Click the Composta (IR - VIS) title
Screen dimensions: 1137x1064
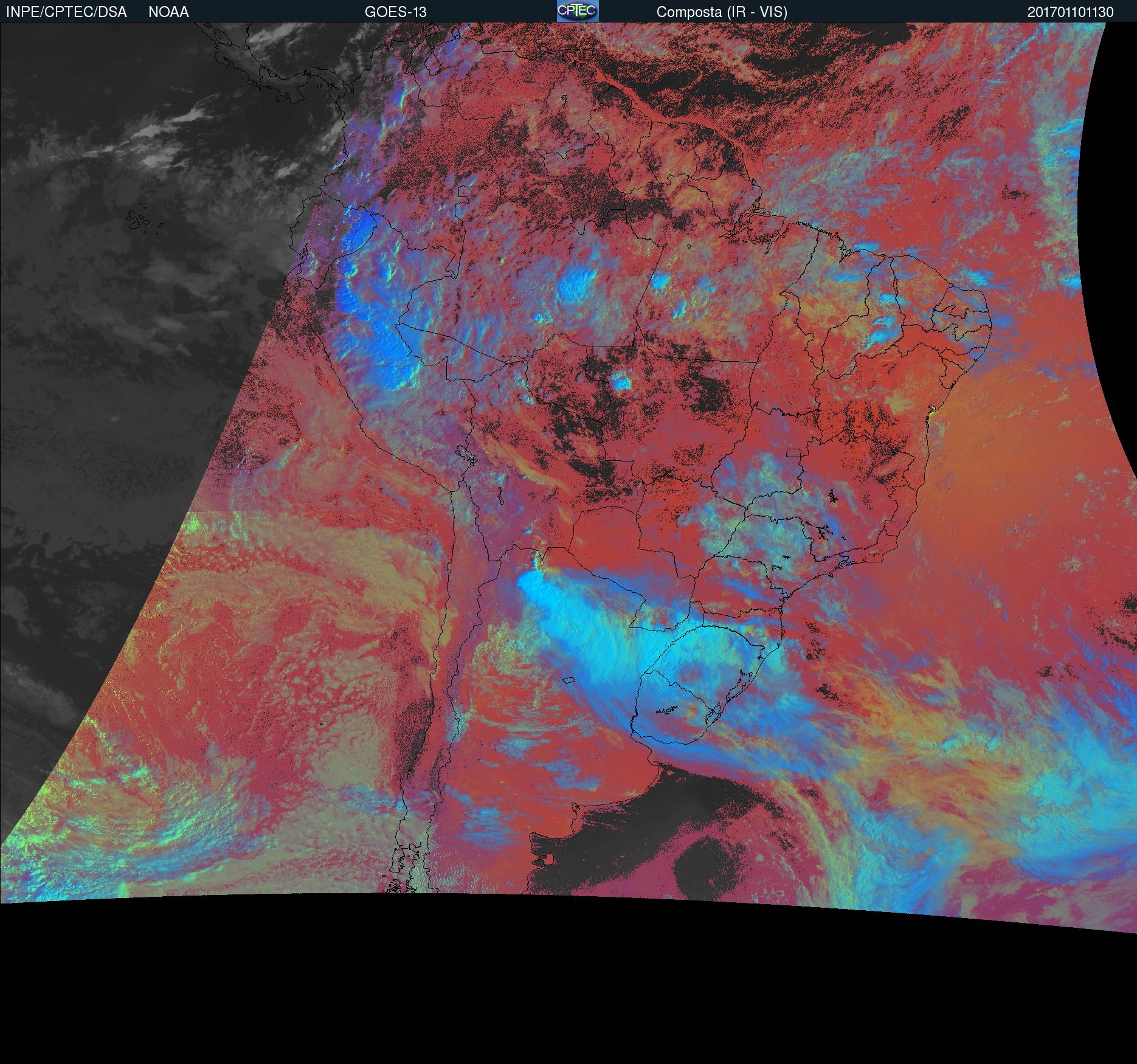pos(722,12)
